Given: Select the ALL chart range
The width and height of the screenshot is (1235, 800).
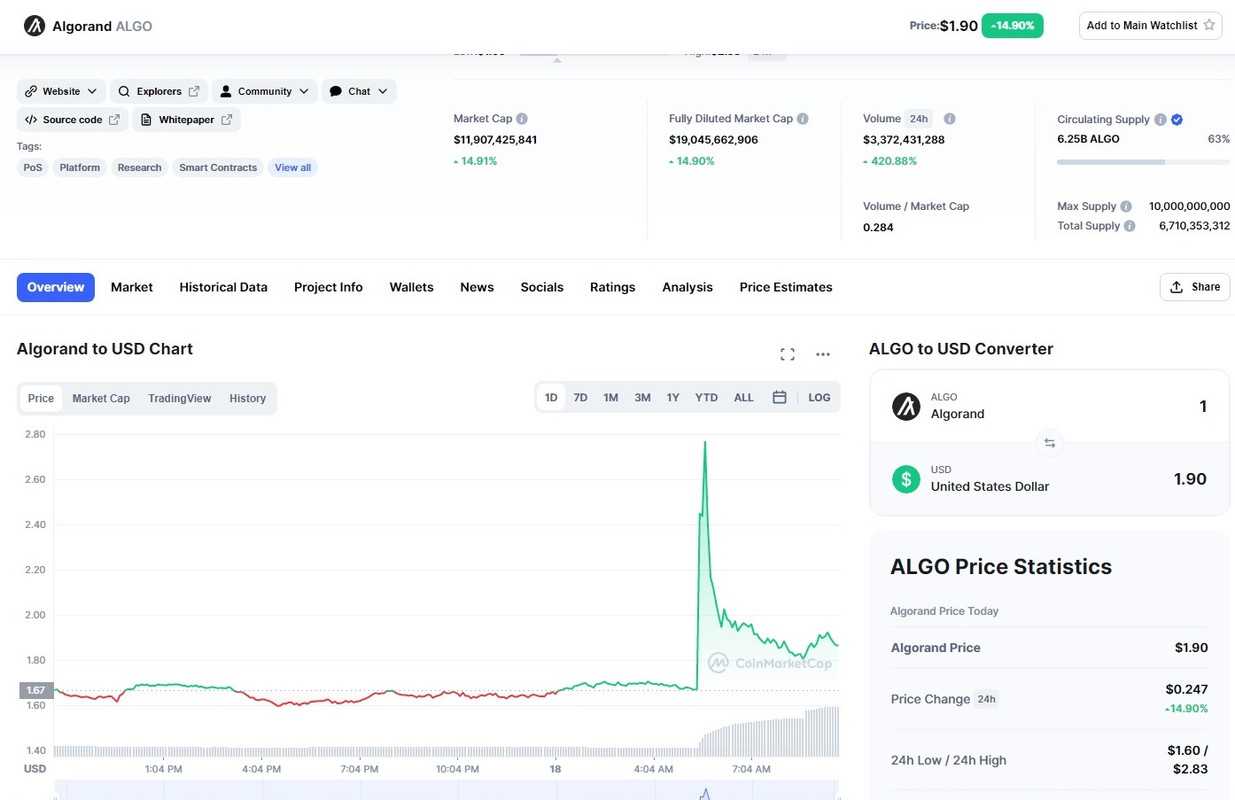Looking at the screenshot, I should 744,397.
